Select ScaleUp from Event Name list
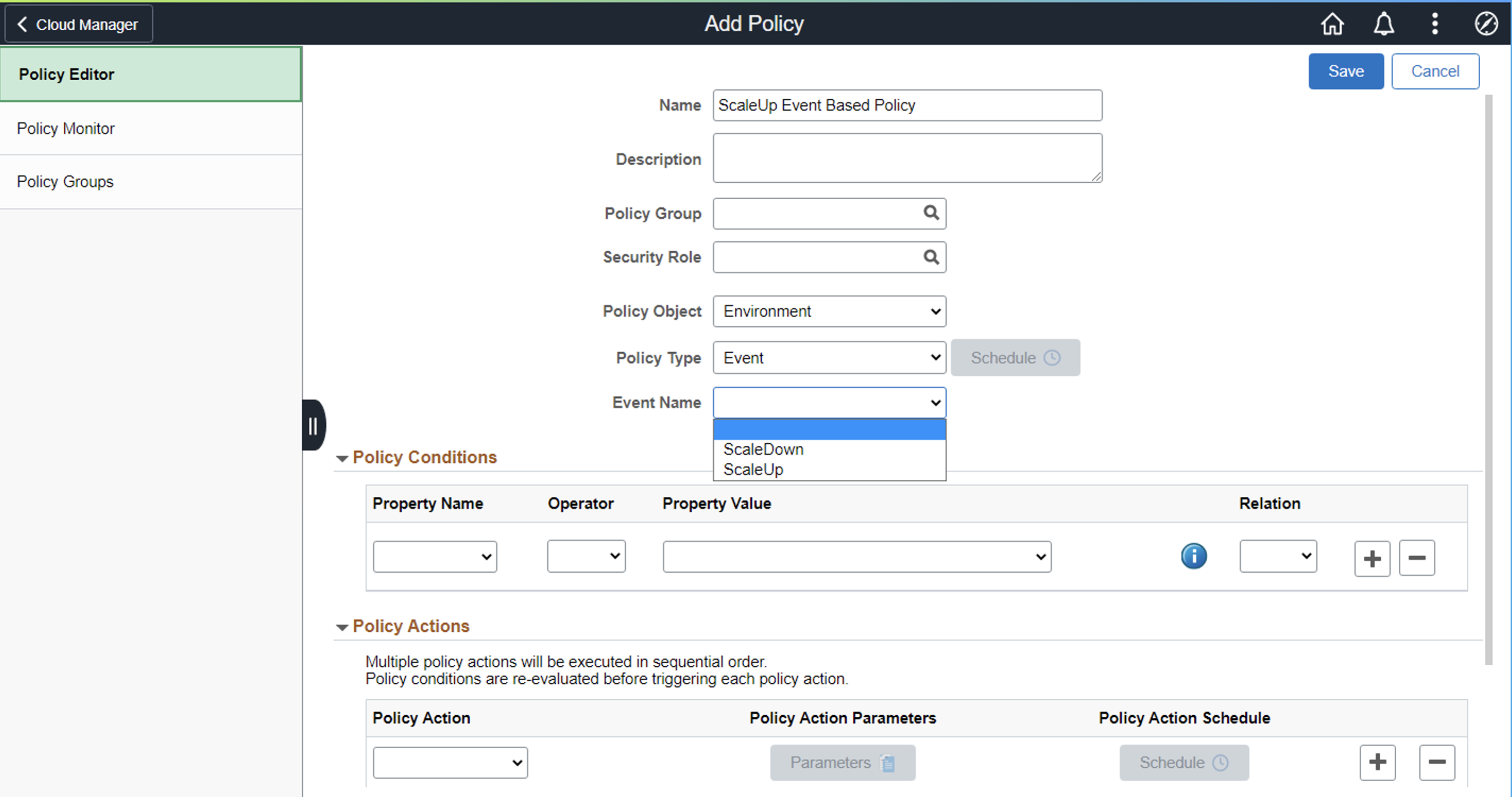The image size is (1512, 797). (753, 470)
